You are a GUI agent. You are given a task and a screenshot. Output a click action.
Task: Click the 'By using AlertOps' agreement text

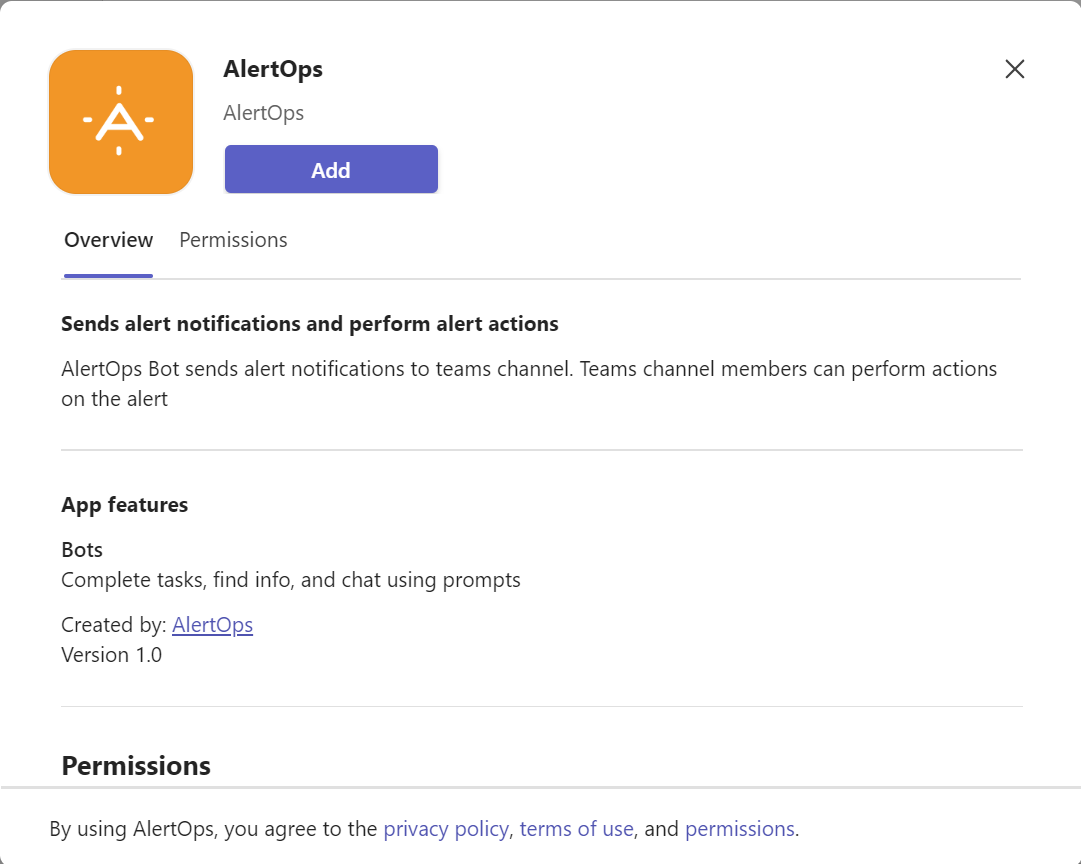coord(214,829)
